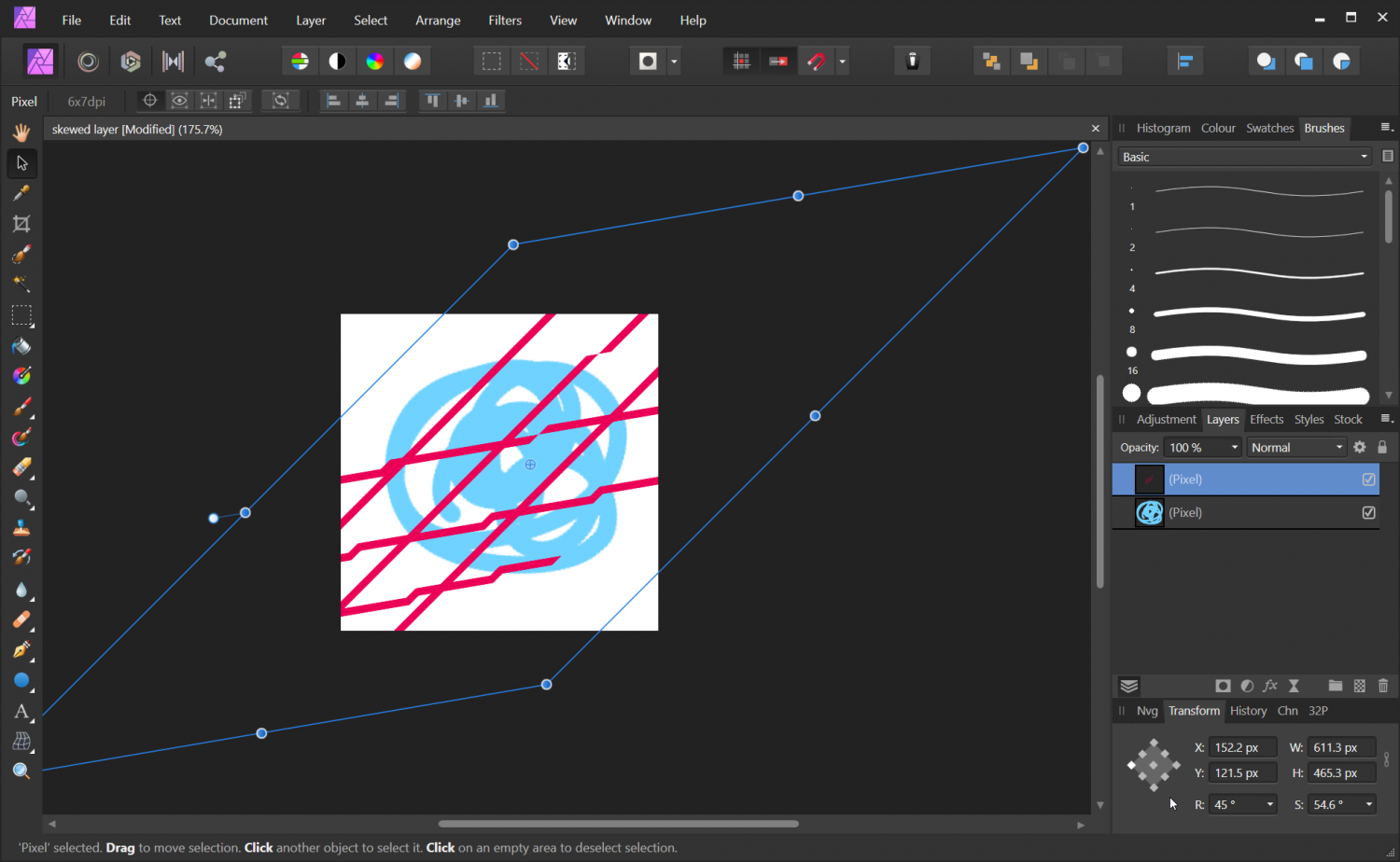
Task: Toggle Transform Objects Separately option
Action: (238, 101)
